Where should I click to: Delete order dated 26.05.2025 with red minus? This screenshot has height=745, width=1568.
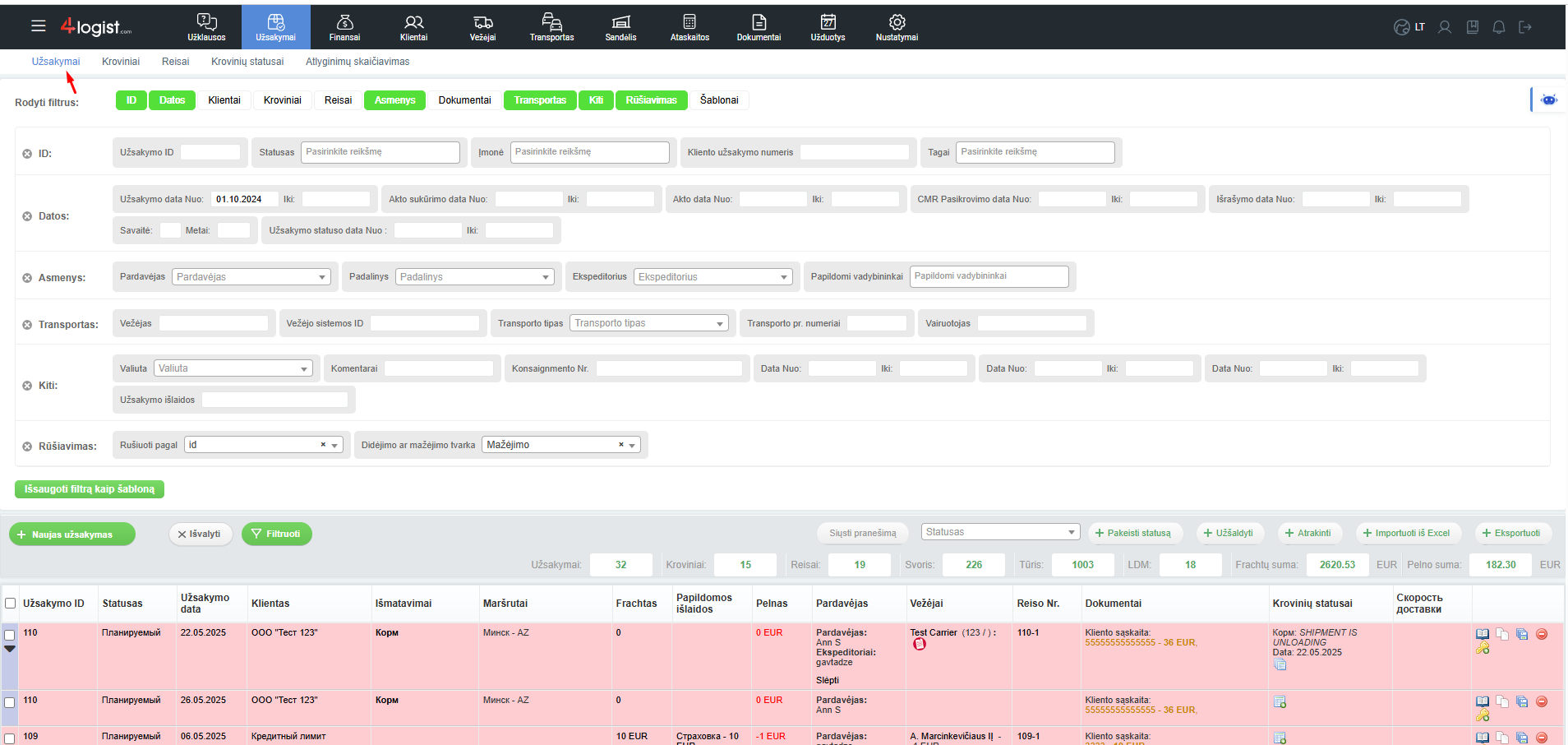(x=1542, y=701)
